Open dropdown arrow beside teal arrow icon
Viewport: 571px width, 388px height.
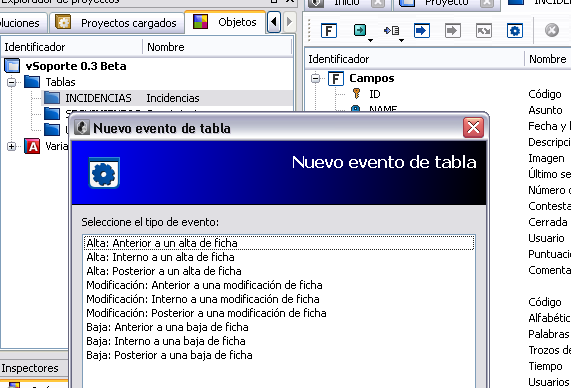[370, 40]
